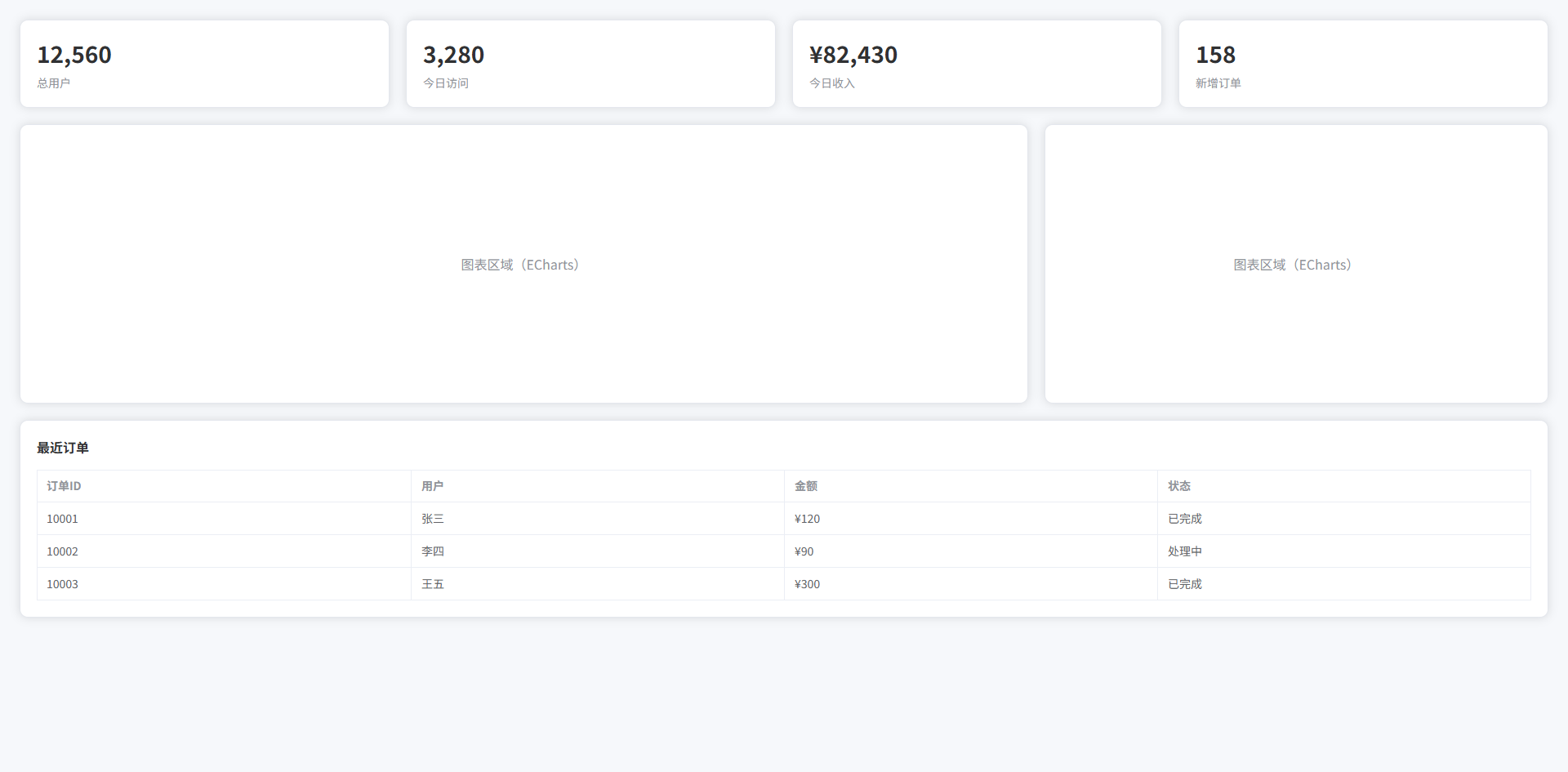The image size is (1568, 772).
Task: Click the wider ECharts chart area
Action: (523, 264)
